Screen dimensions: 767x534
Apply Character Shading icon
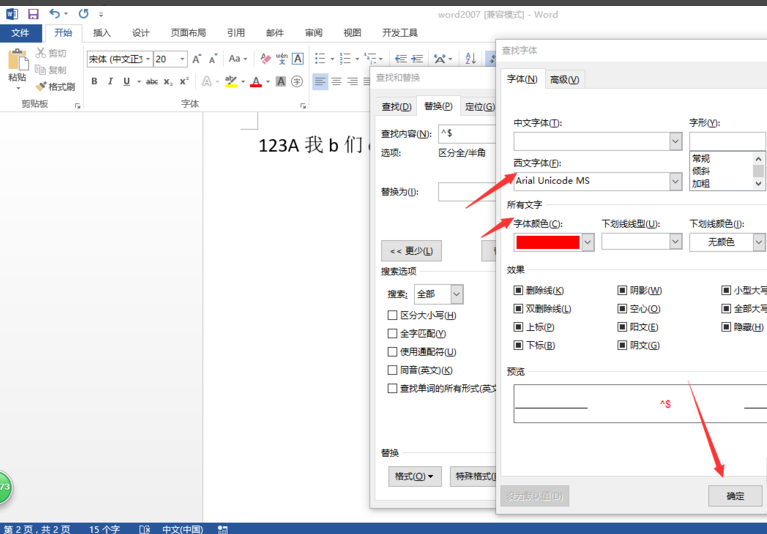281,82
